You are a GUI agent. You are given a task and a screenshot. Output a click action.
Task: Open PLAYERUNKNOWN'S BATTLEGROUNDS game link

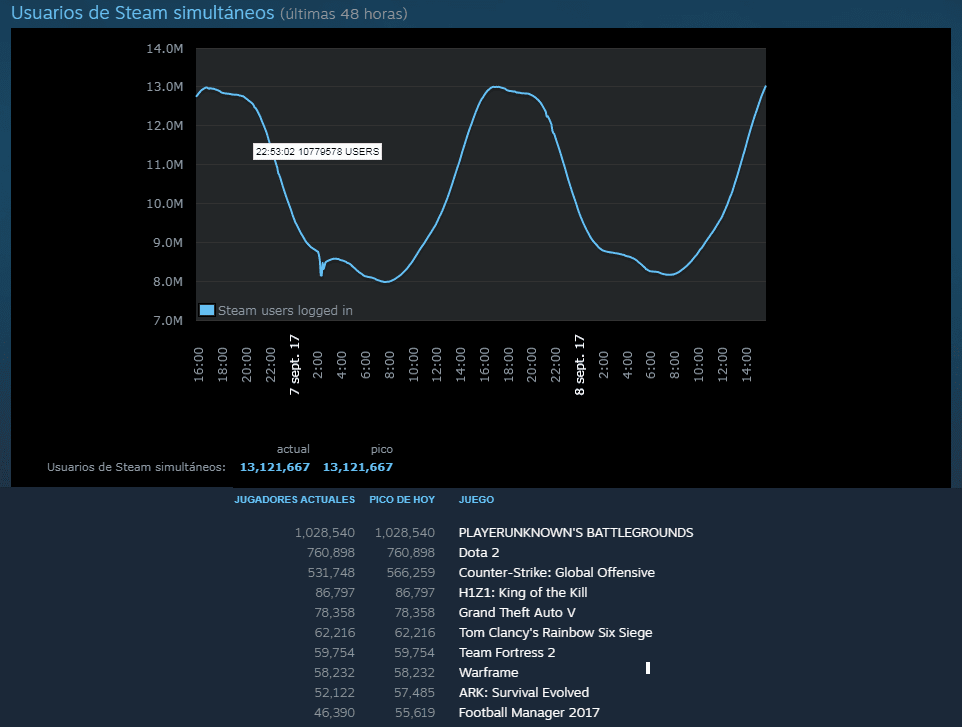(x=575, y=533)
